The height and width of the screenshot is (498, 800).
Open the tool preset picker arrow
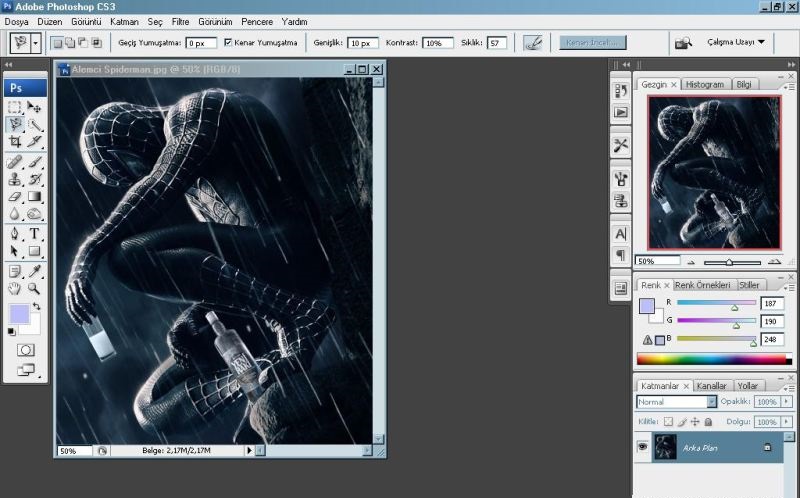click(35, 43)
